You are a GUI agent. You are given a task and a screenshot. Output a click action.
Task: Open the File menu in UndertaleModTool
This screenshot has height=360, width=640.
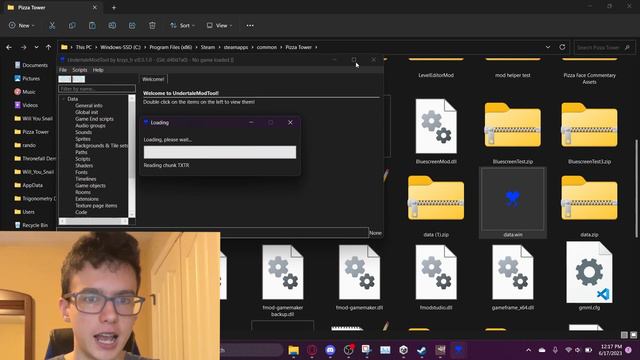pyautogui.click(x=63, y=70)
